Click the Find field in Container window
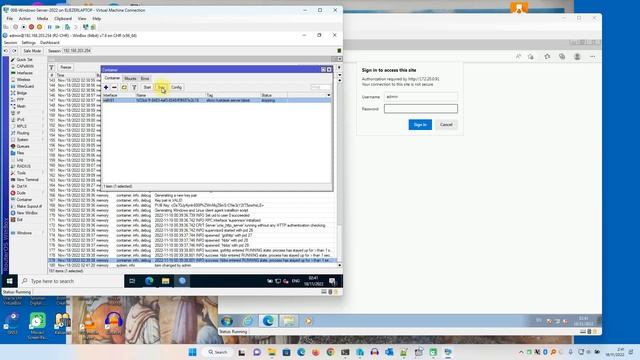 320,87
